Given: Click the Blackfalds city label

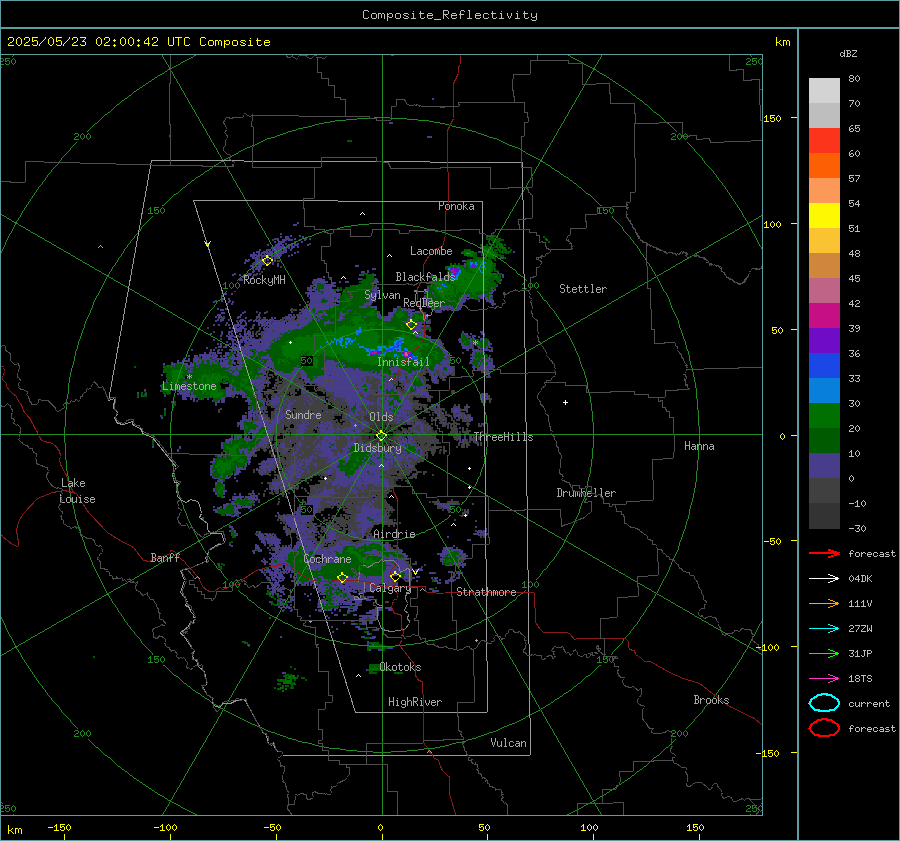Looking at the screenshot, I should [x=425, y=277].
